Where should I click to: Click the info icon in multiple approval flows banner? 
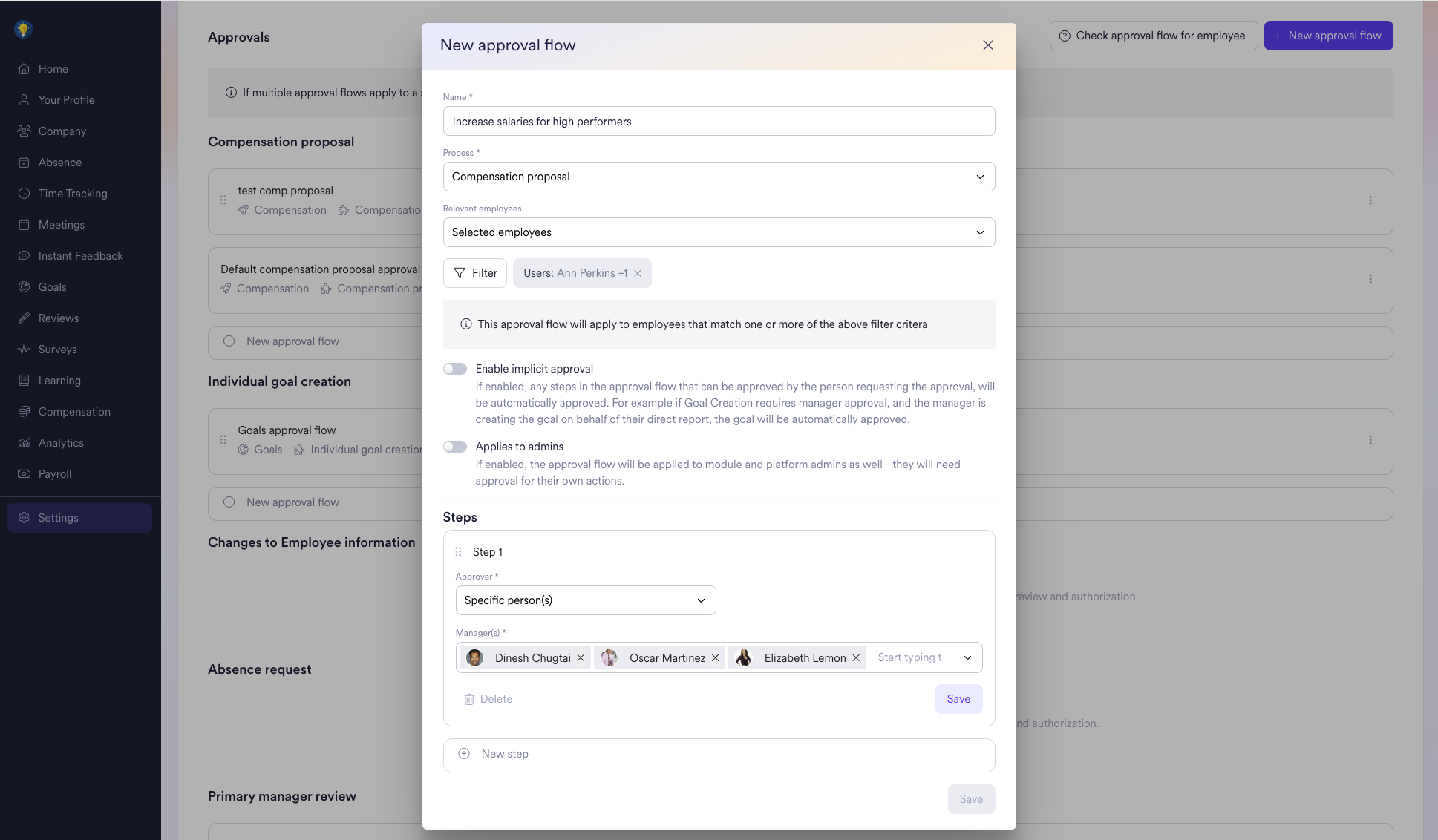(232, 93)
